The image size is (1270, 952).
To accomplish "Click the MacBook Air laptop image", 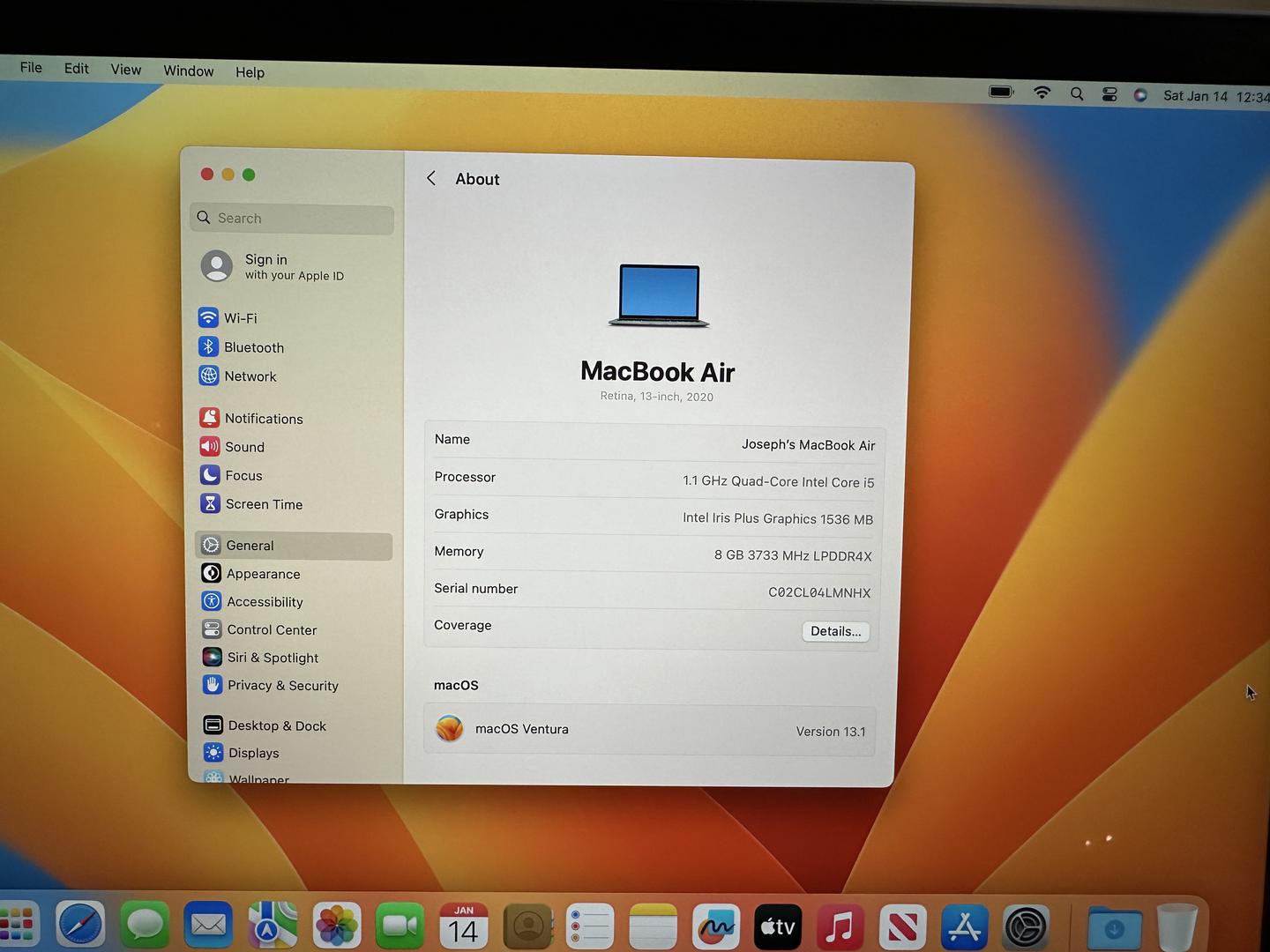I will pos(659,296).
